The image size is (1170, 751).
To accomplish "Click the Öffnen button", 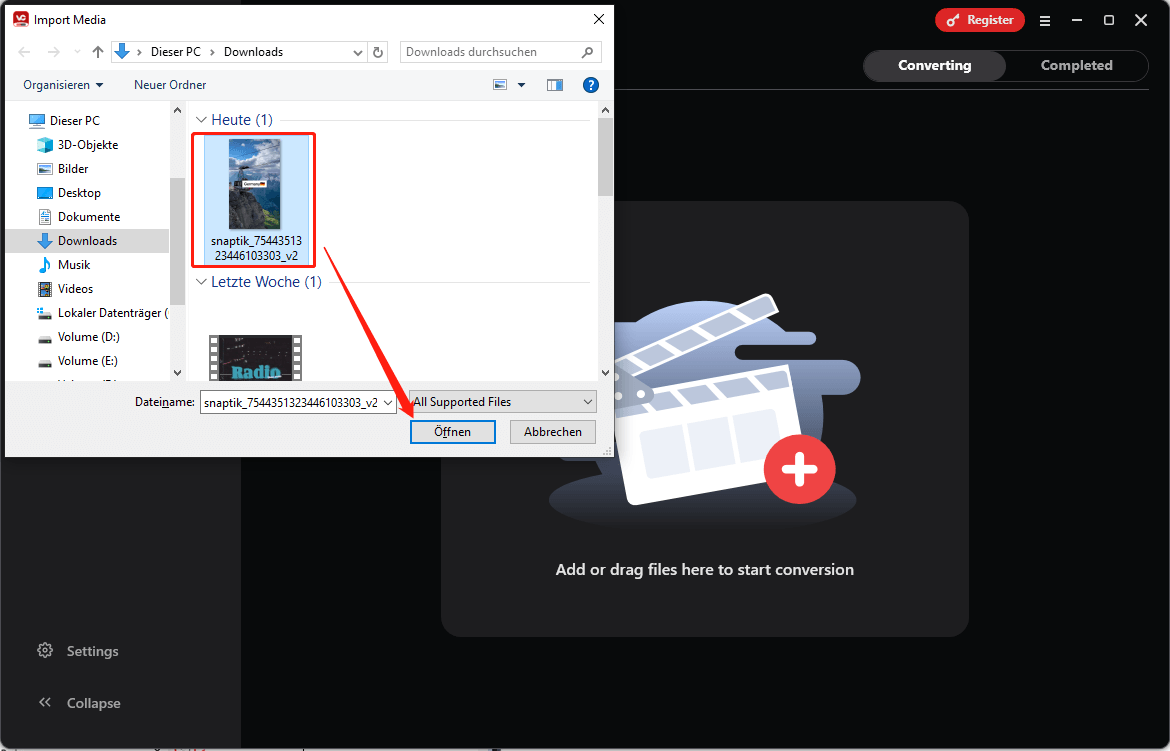I will click(x=452, y=431).
